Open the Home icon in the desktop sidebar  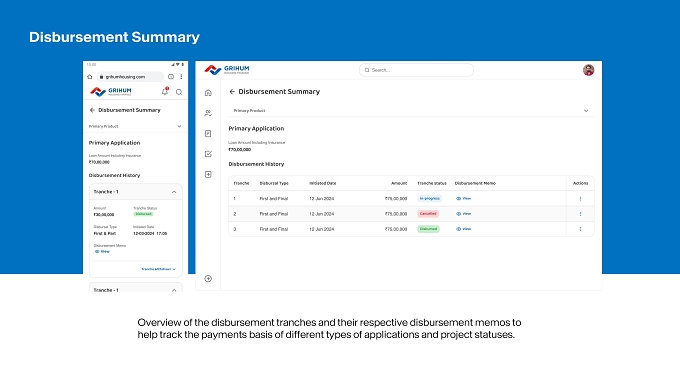coord(208,93)
